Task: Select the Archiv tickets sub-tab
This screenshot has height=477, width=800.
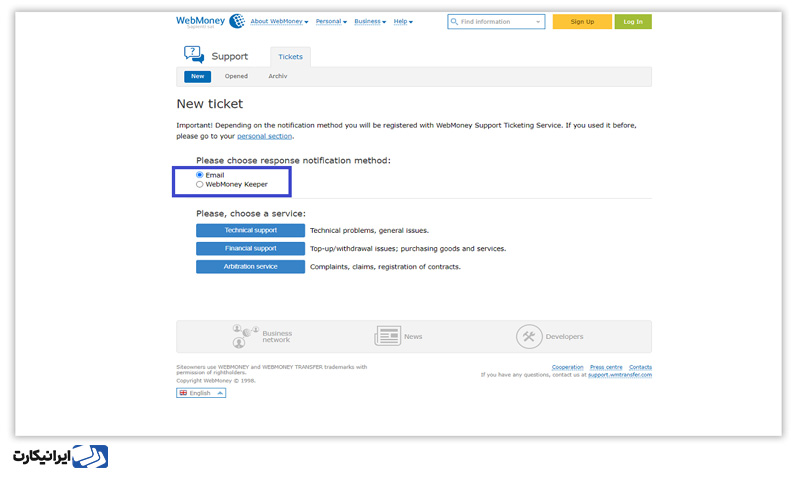Action: click(x=278, y=77)
